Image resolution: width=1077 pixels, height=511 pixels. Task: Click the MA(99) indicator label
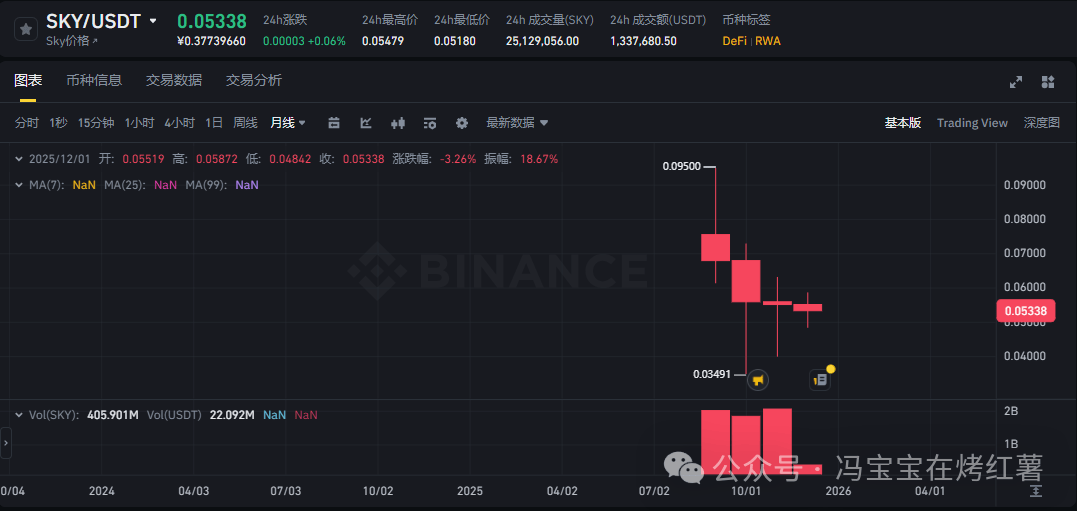point(206,185)
